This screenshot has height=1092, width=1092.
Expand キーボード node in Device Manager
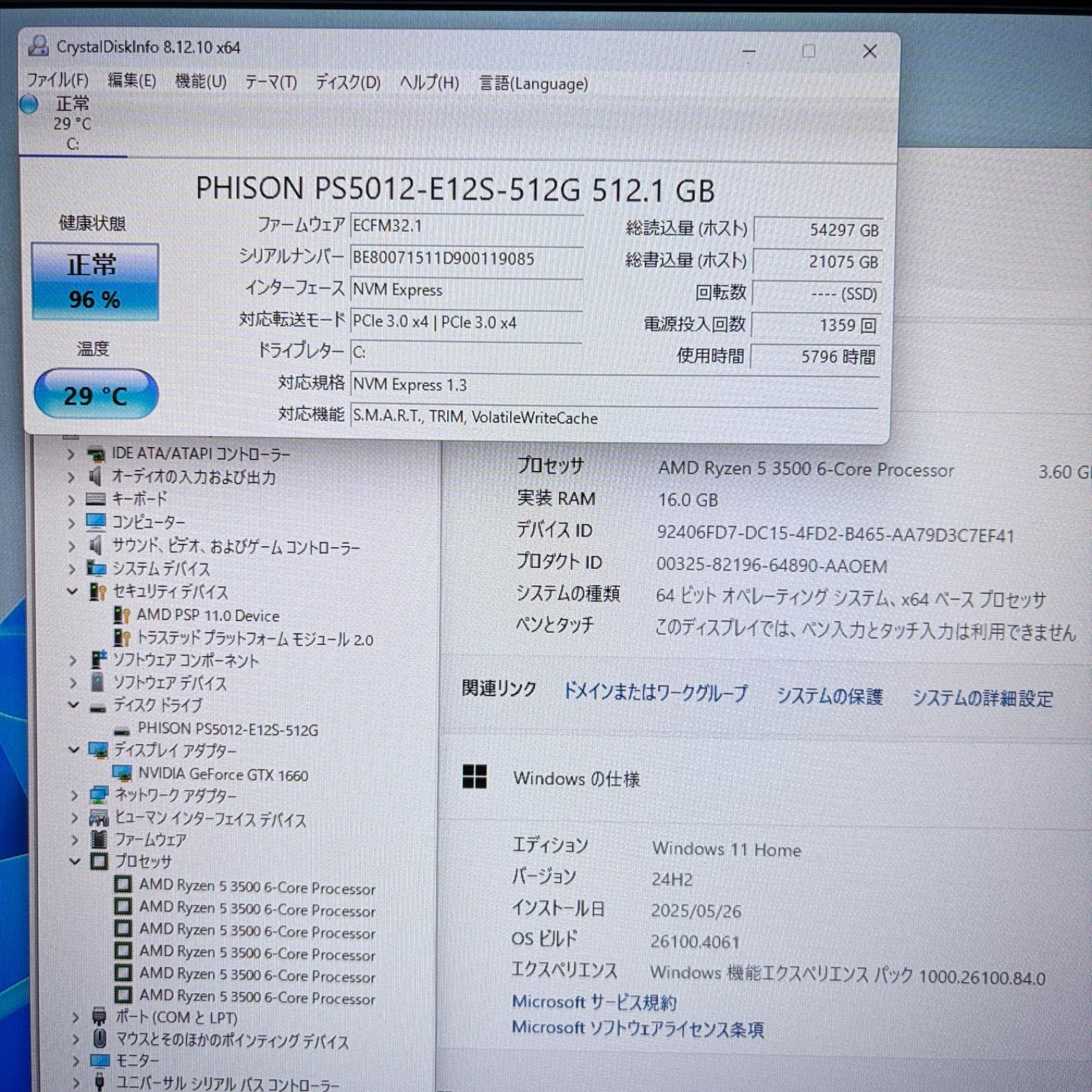(71, 500)
